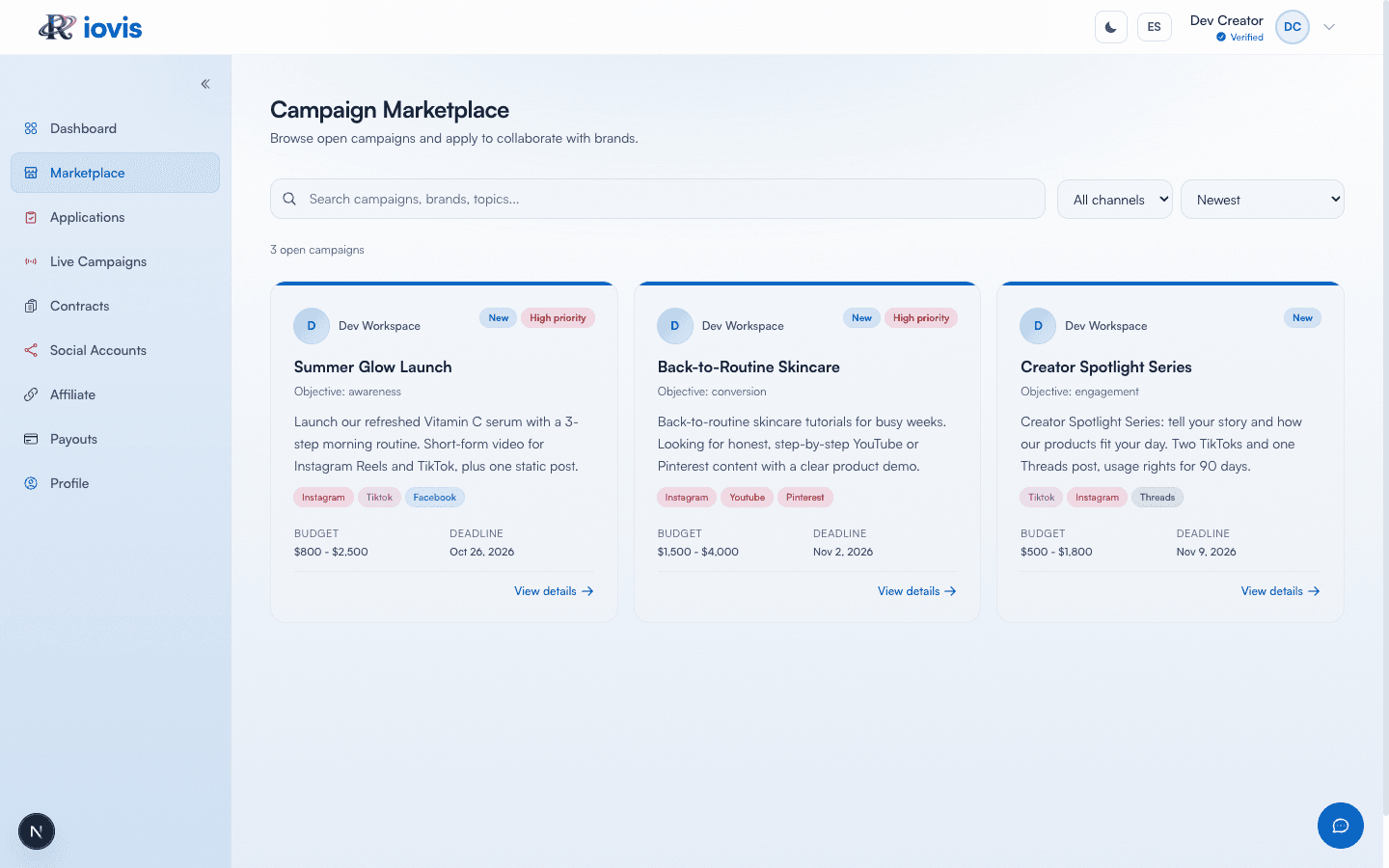Collapse the sidebar with the double-chevron icon
Image resolution: width=1389 pixels, height=868 pixels.
[205, 84]
